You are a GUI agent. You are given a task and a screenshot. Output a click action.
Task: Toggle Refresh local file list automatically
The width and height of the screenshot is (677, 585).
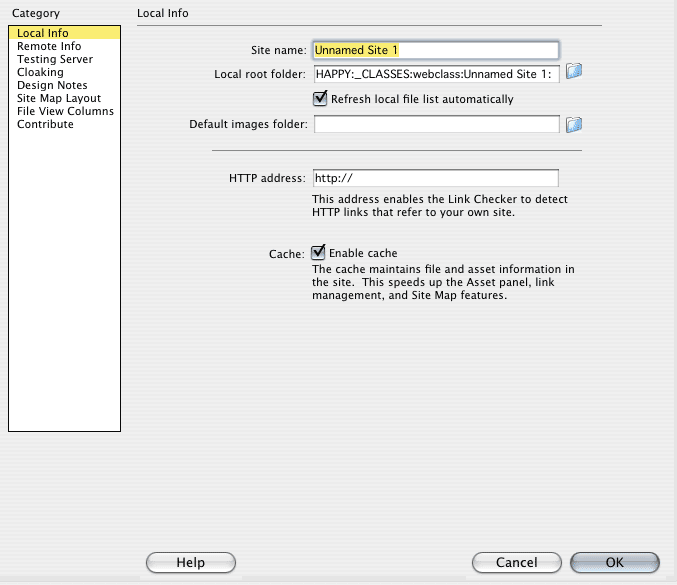(x=320, y=98)
